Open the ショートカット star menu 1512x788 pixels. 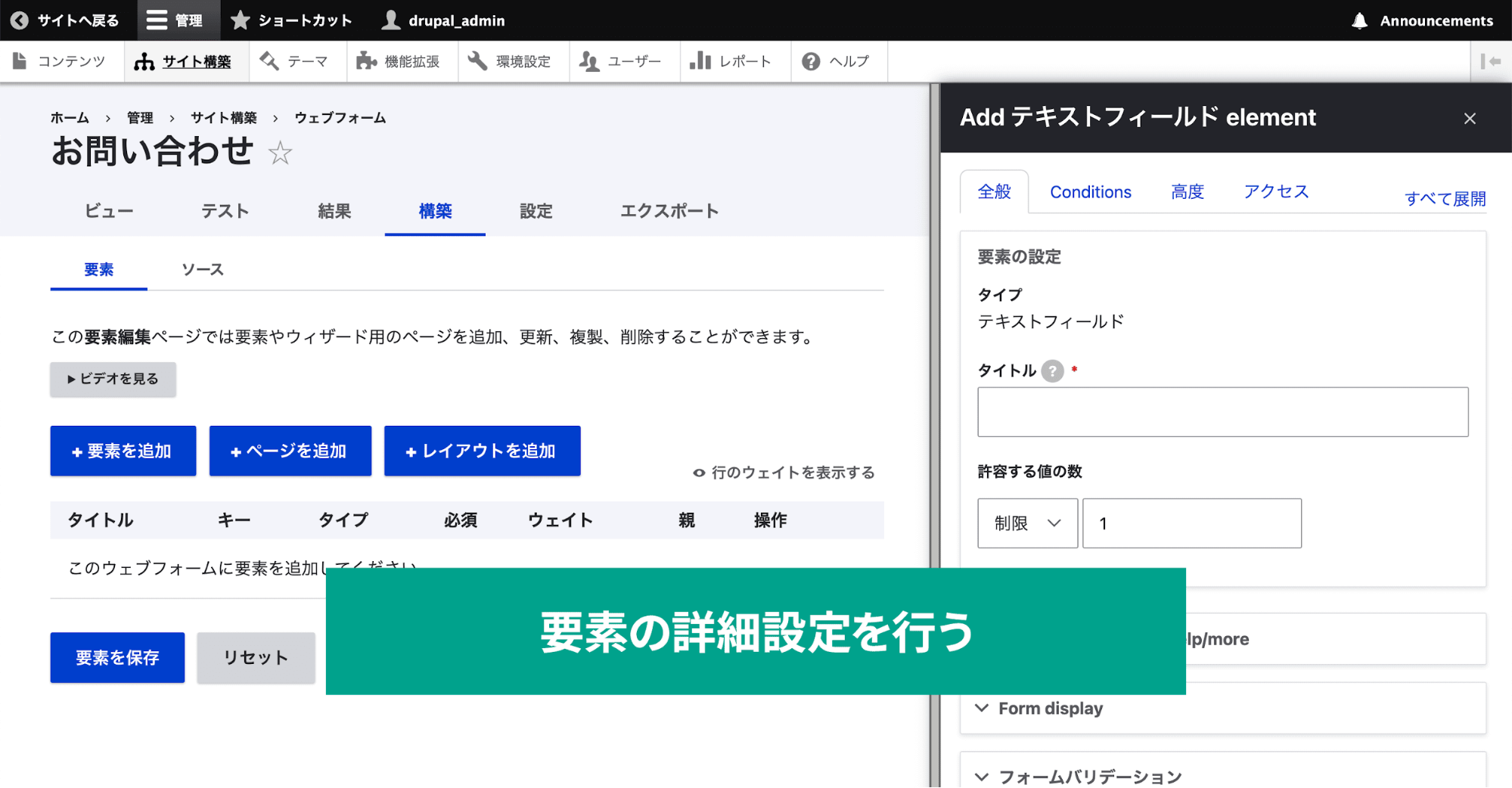pyautogui.click(x=291, y=20)
